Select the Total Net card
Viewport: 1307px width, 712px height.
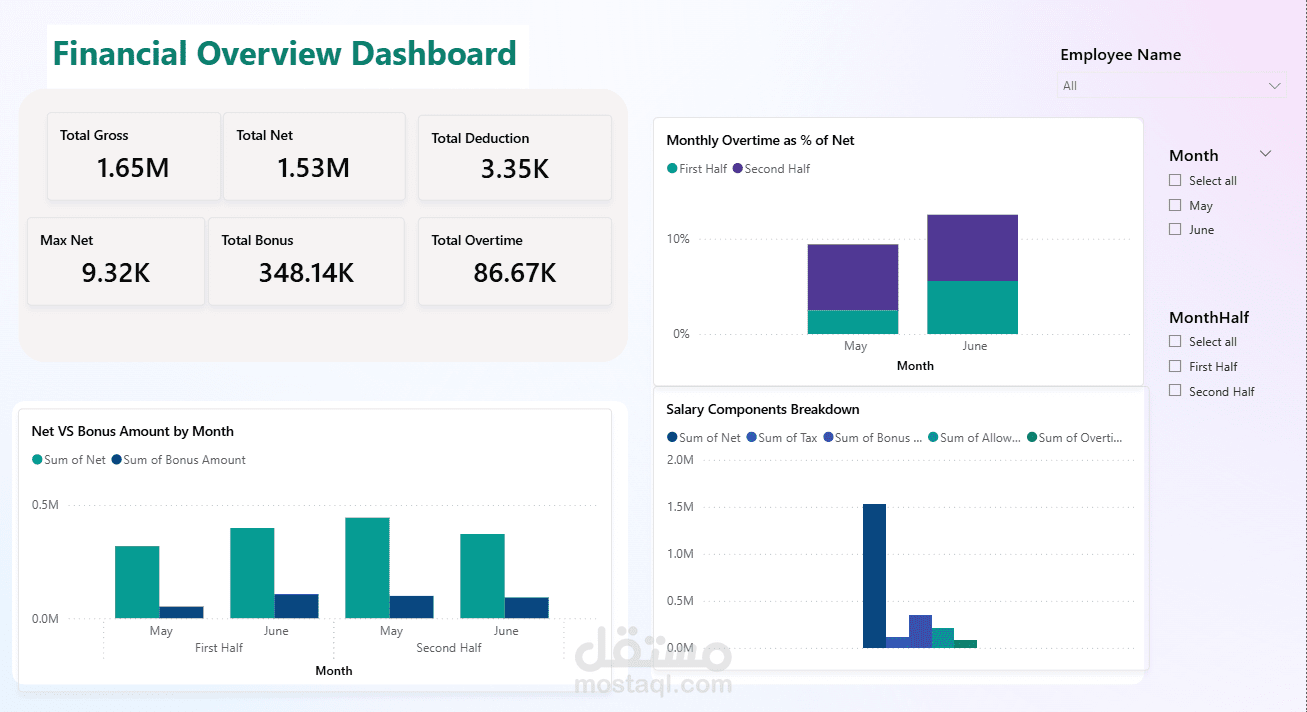pyautogui.click(x=314, y=156)
